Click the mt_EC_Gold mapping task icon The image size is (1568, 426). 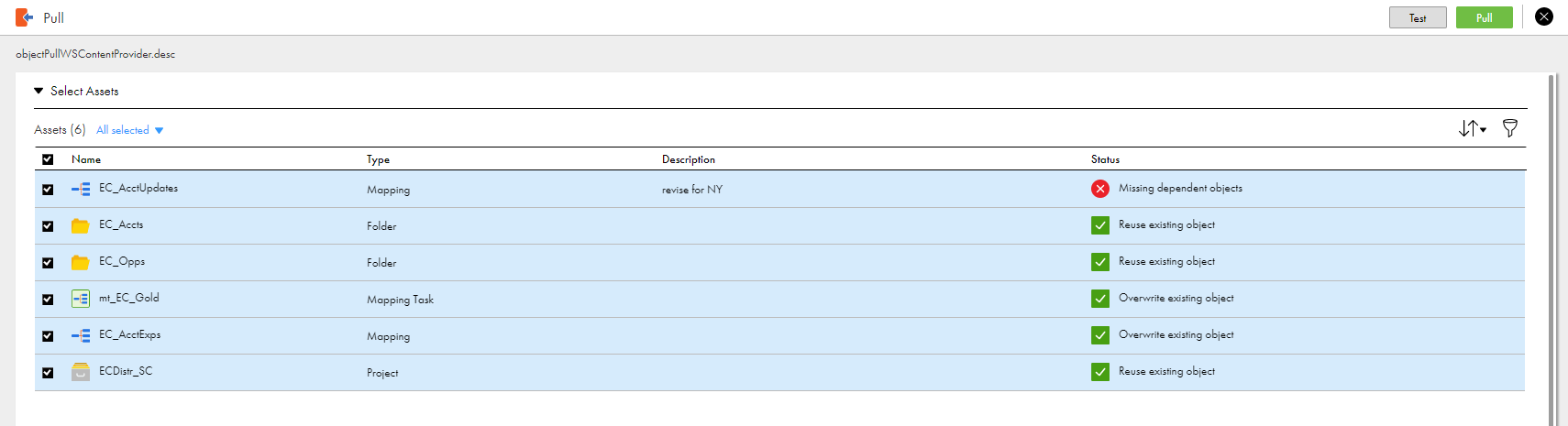81,299
